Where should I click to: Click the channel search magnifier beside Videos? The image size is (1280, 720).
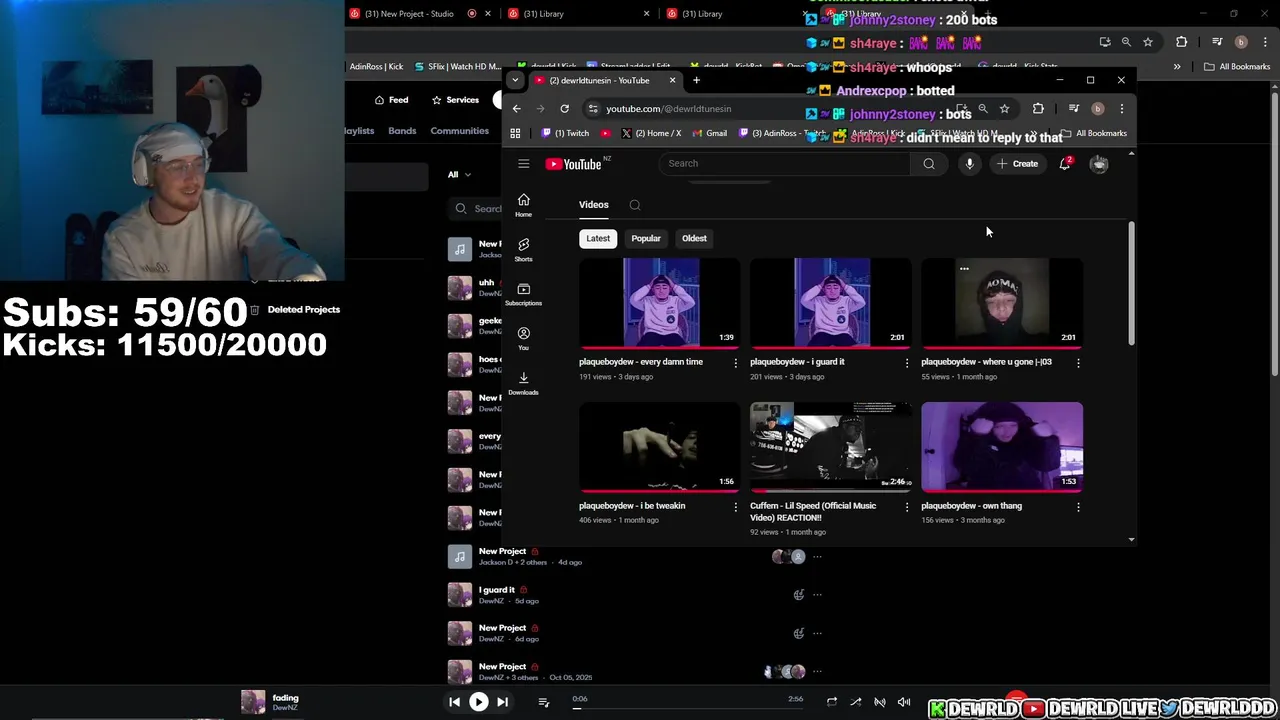[x=635, y=205]
